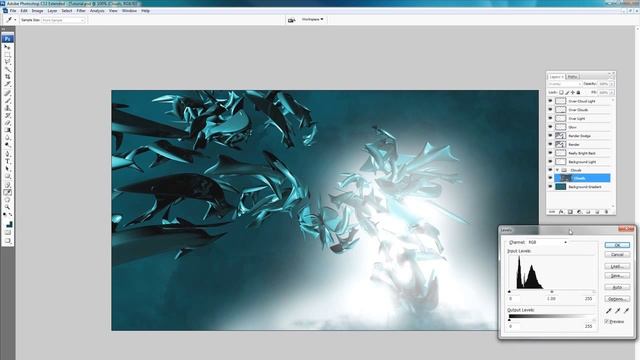The image size is (640, 360).
Task: Open the layer blend mode dropdown
Action: (x=564, y=84)
